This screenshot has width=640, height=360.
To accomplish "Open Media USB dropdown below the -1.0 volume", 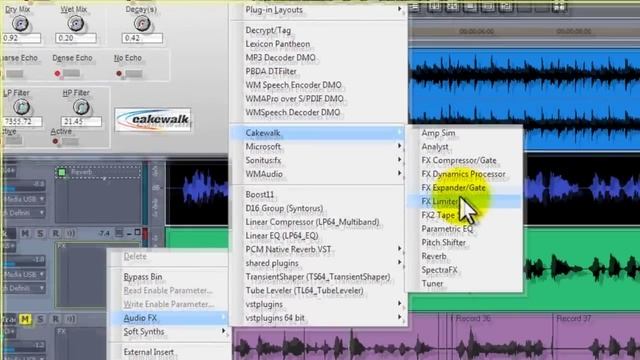I will (24, 274).
